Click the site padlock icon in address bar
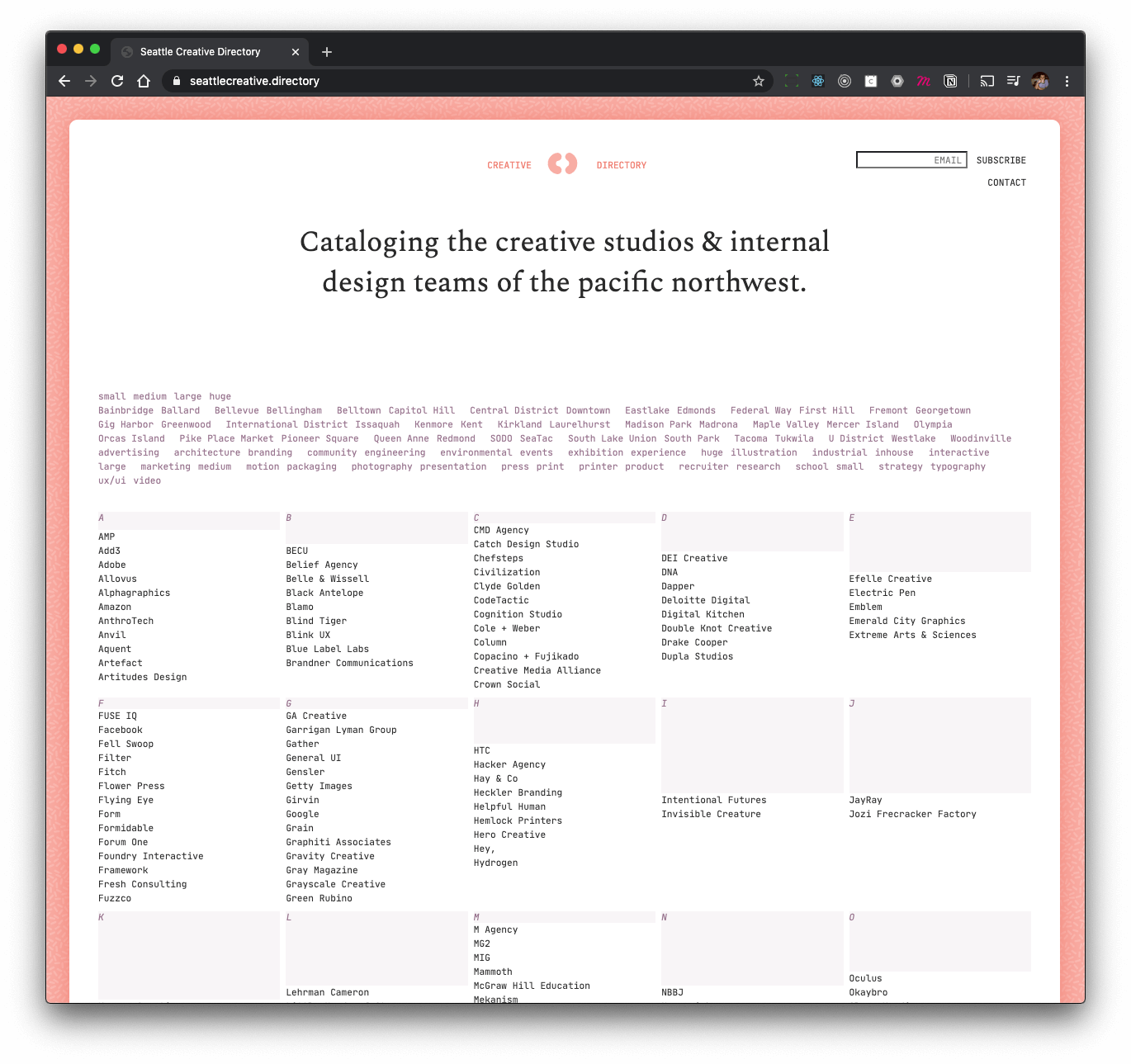 [176, 81]
